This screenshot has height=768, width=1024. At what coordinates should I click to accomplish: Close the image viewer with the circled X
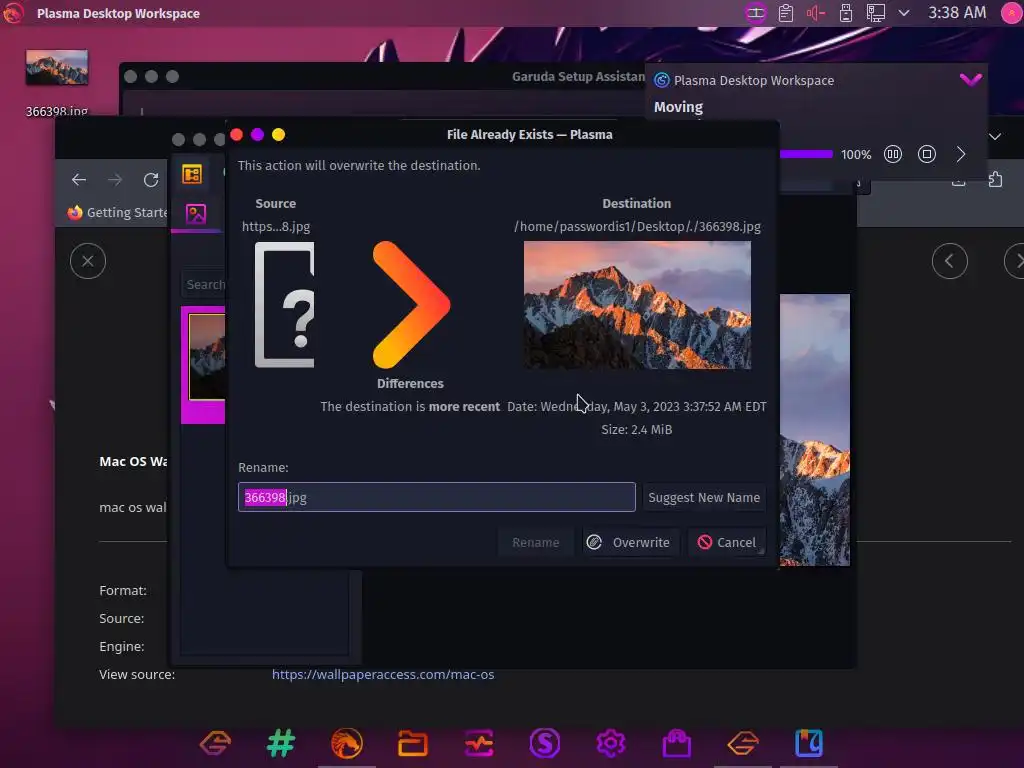pyautogui.click(x=88, y=261)
